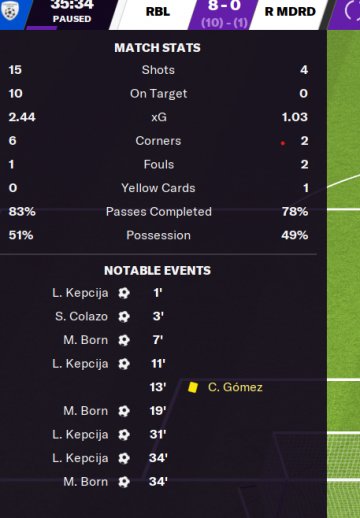Open C. Gómez player link
The height and width of the screenshot is (518, 360).
(235, 387)
